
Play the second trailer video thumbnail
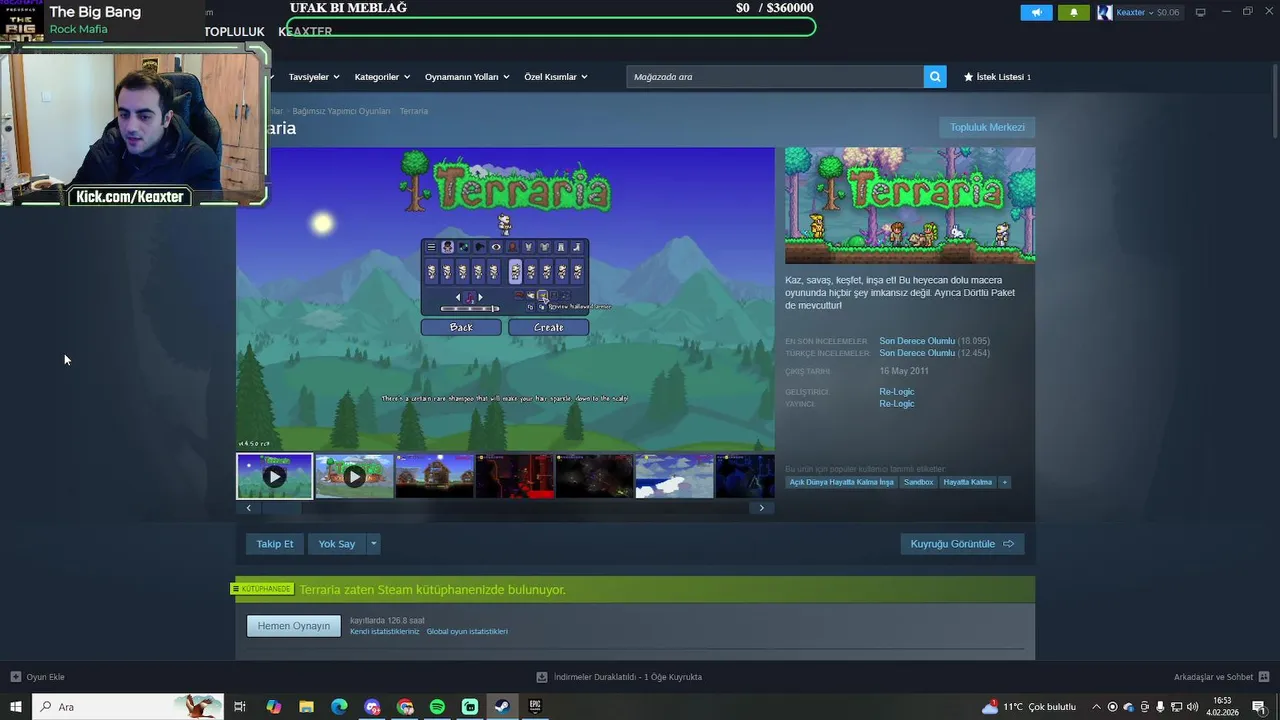click(354, 476)
